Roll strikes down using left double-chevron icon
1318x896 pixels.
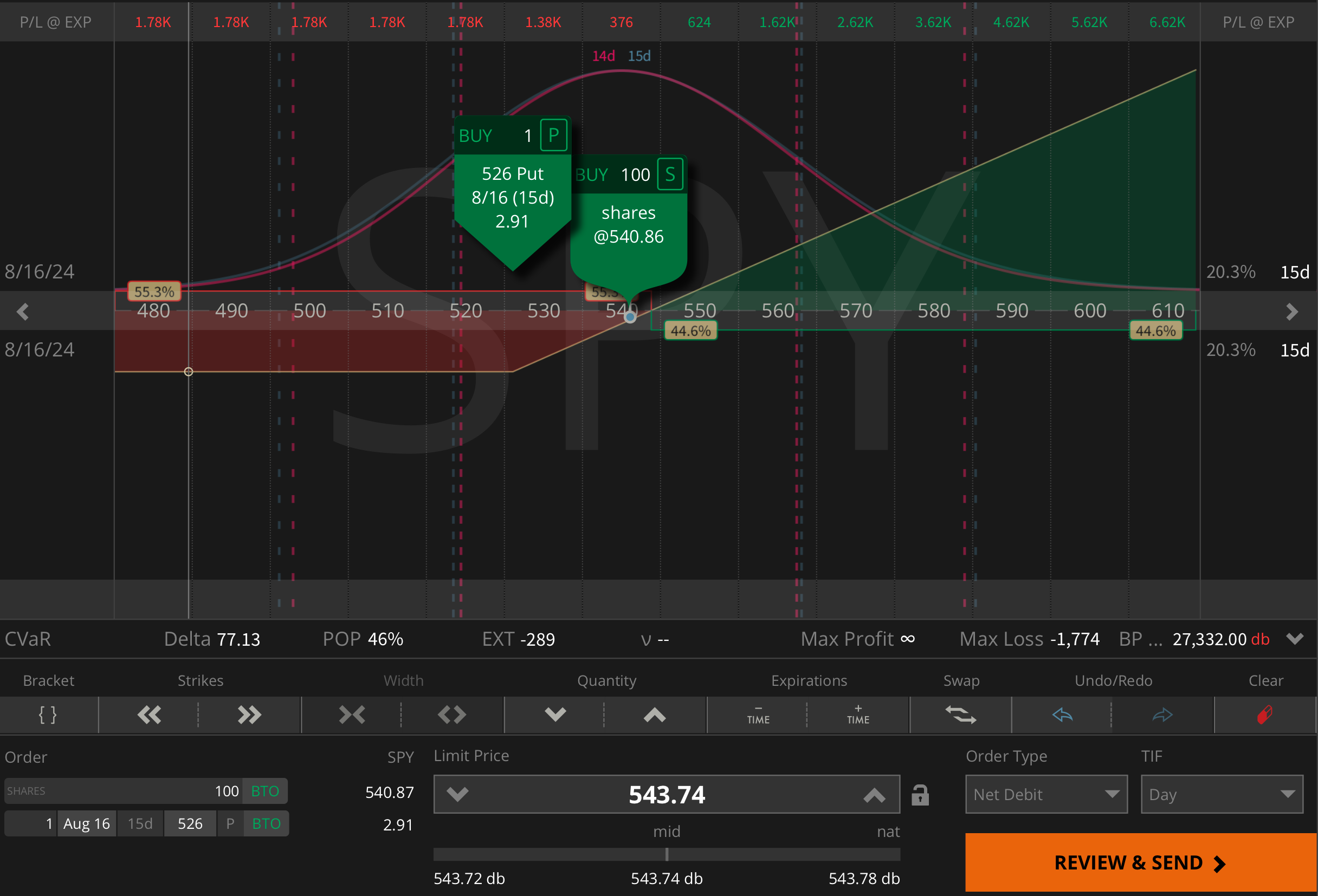coord(149,715)
